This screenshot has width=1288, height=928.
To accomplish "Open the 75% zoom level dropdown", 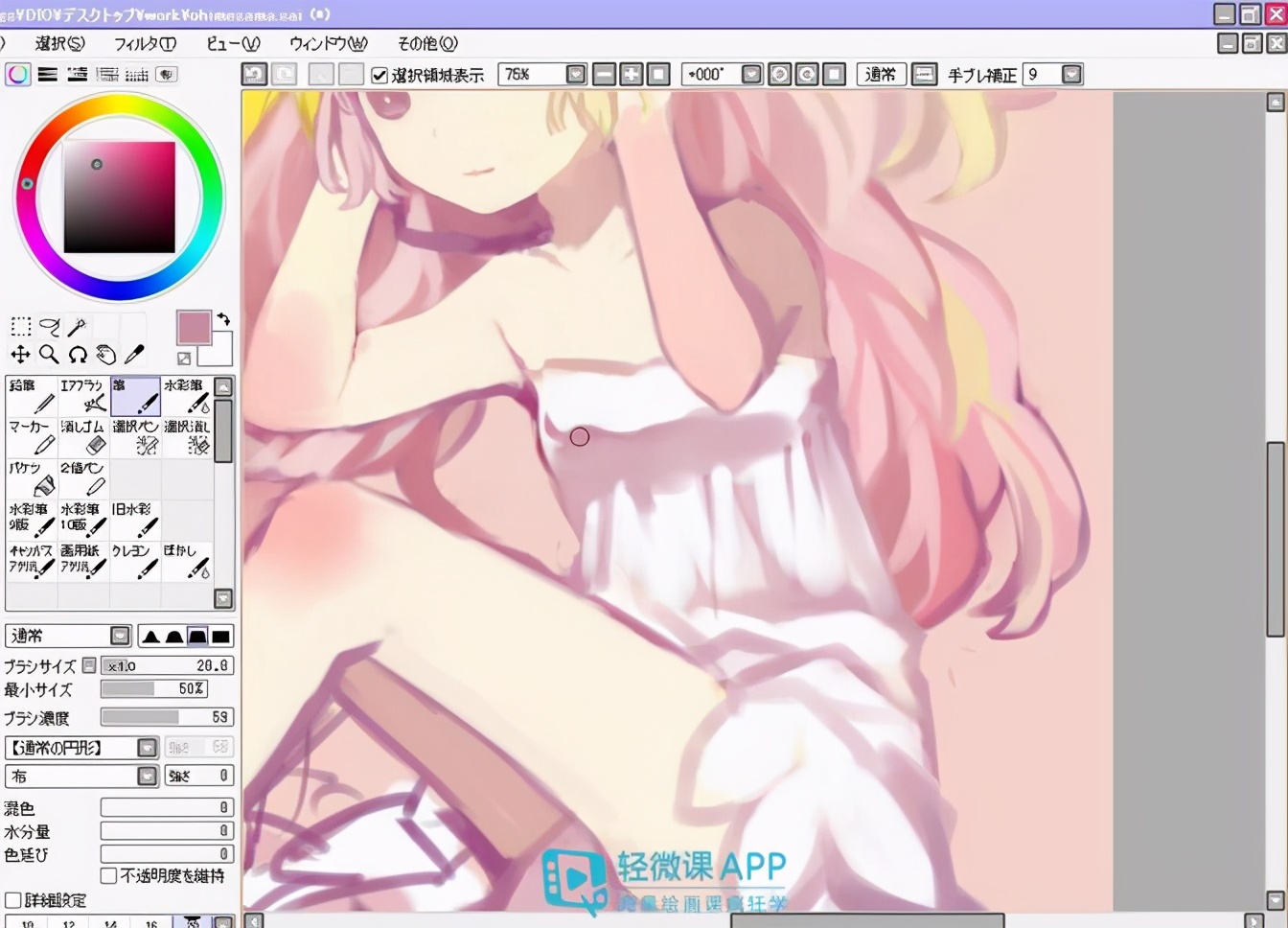I will pos(576,75).
